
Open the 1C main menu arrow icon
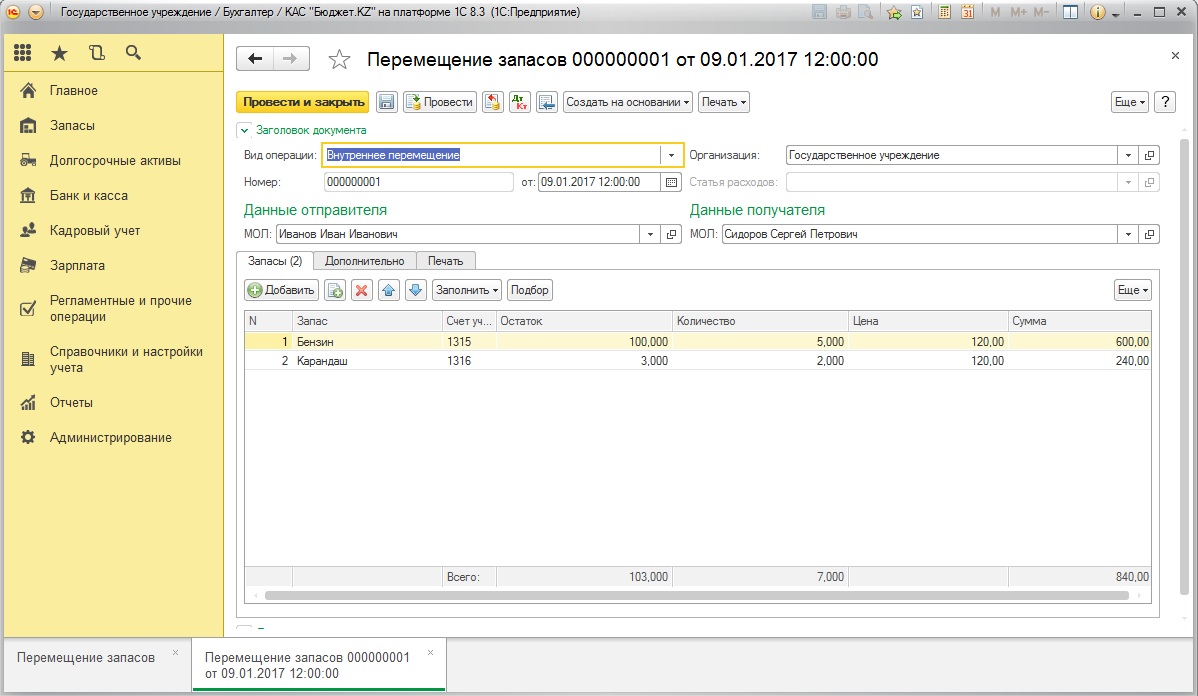[35, 12]
